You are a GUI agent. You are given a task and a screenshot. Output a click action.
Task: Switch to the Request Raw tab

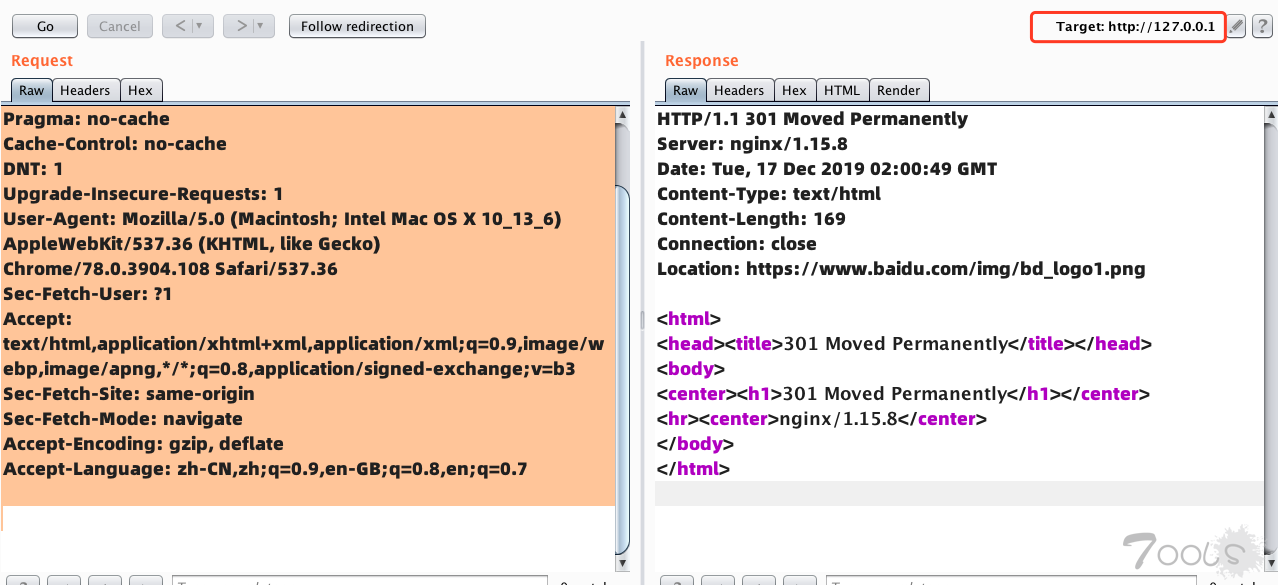(x=32, y=90)
